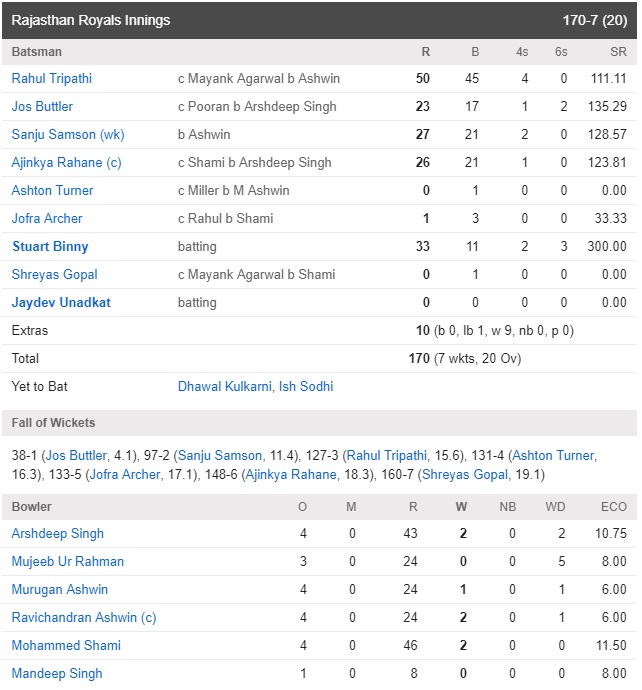Open Rahul Tripathi's batsman profile link
Image resolution: width=642 pixels, height=690 pixels.
tap(51, 79)
